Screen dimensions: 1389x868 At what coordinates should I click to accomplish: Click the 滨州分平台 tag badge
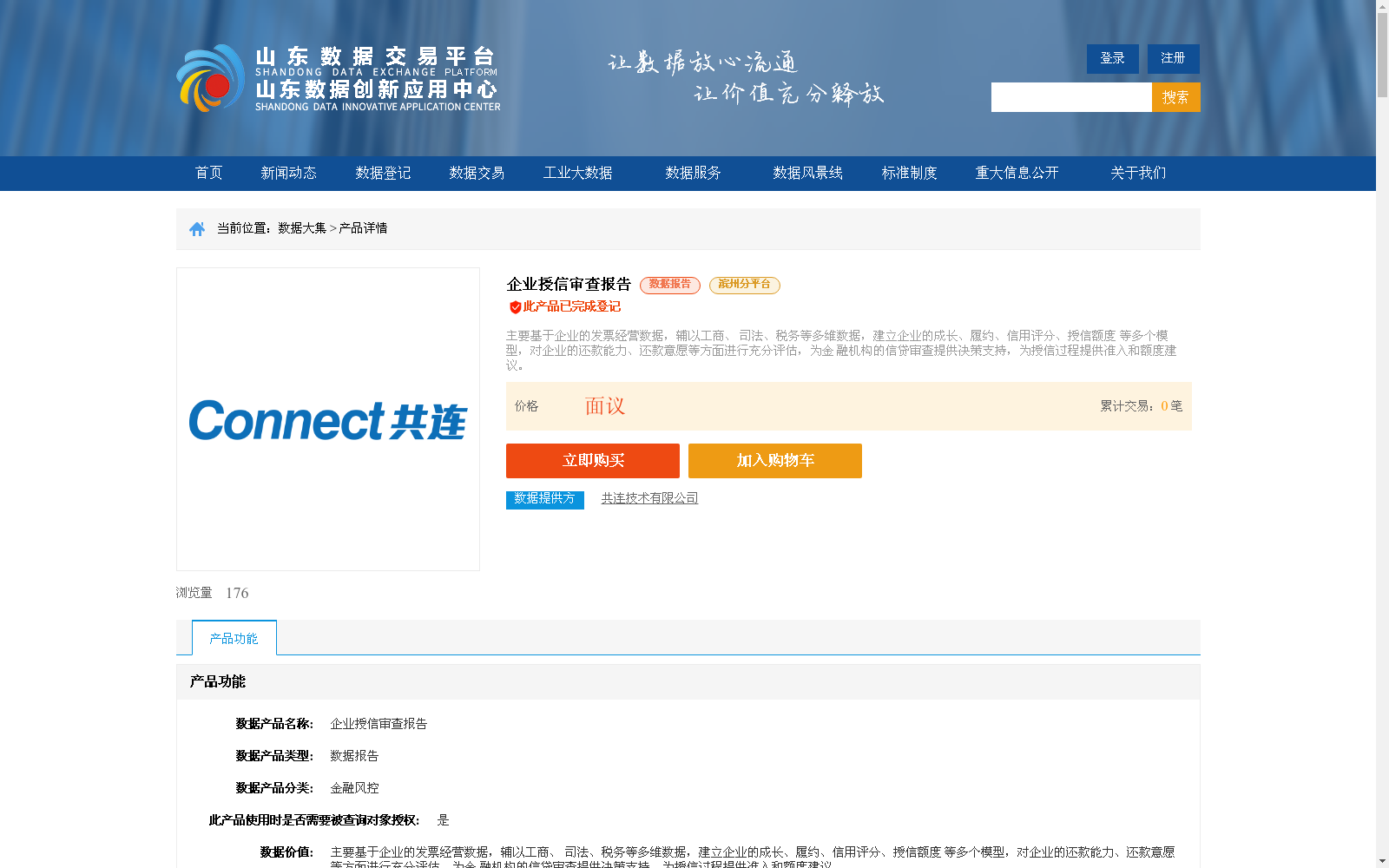(745, 285)
